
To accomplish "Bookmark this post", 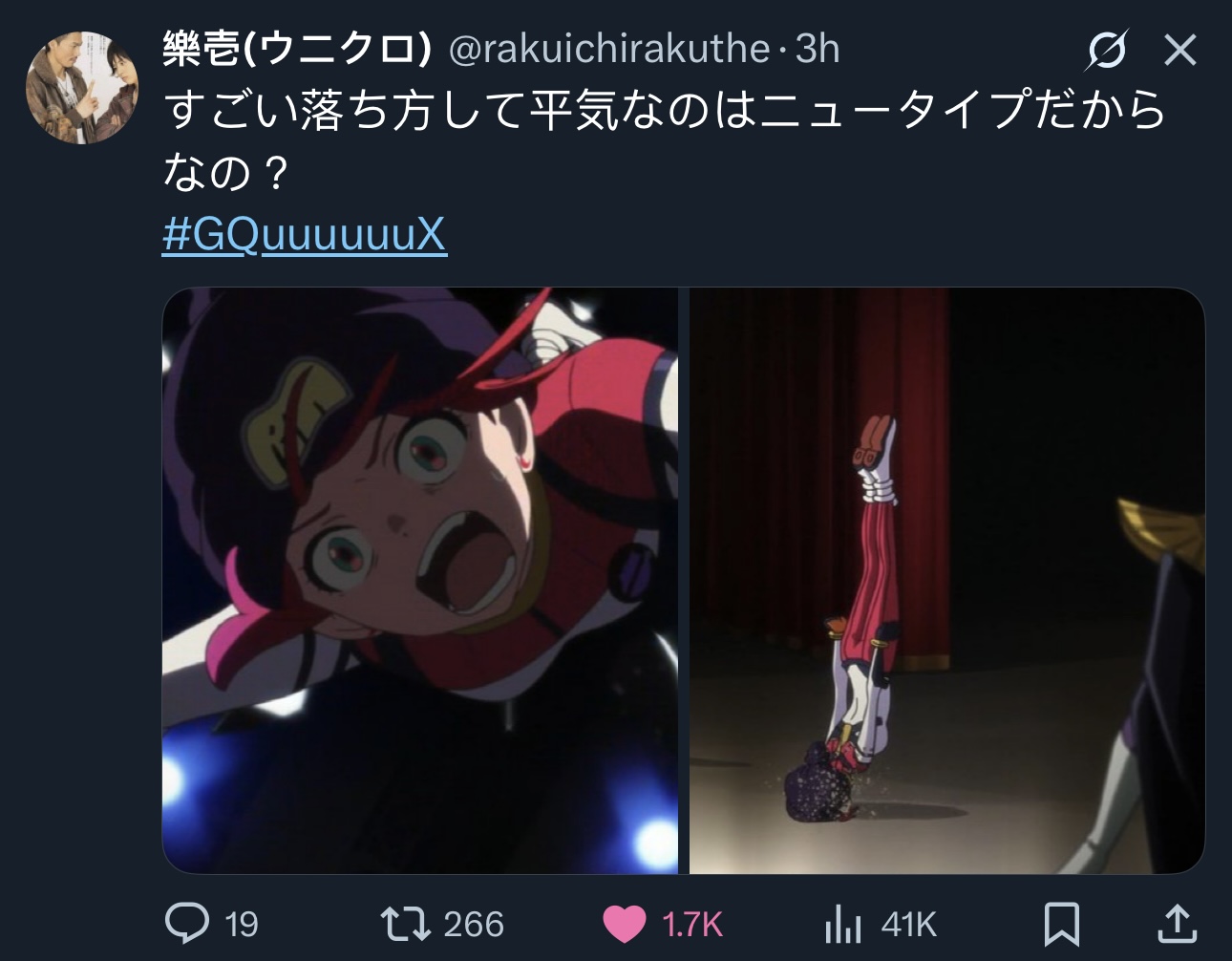I will point(1061,924).
